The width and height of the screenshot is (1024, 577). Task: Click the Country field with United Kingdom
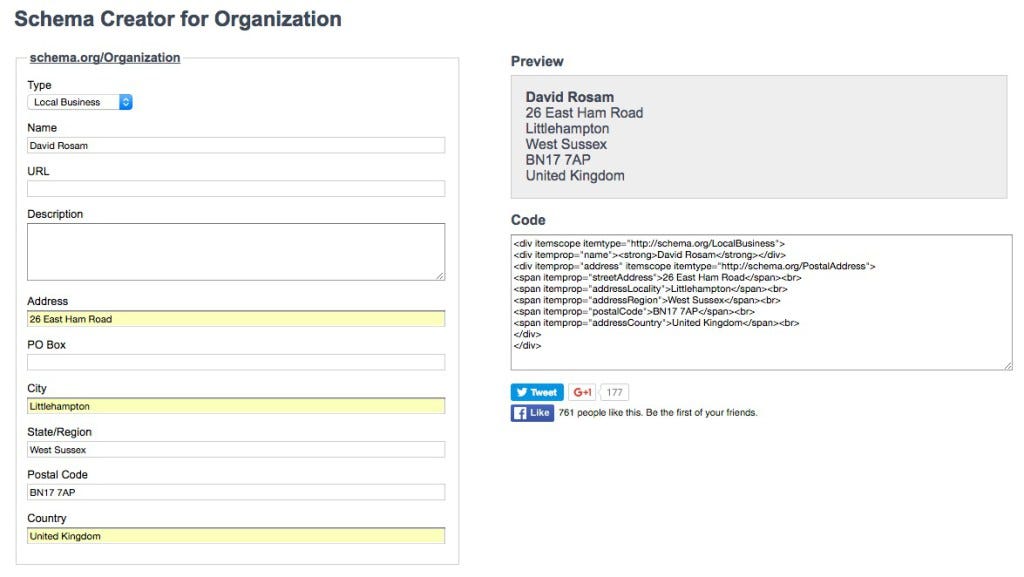click(236, 536)
